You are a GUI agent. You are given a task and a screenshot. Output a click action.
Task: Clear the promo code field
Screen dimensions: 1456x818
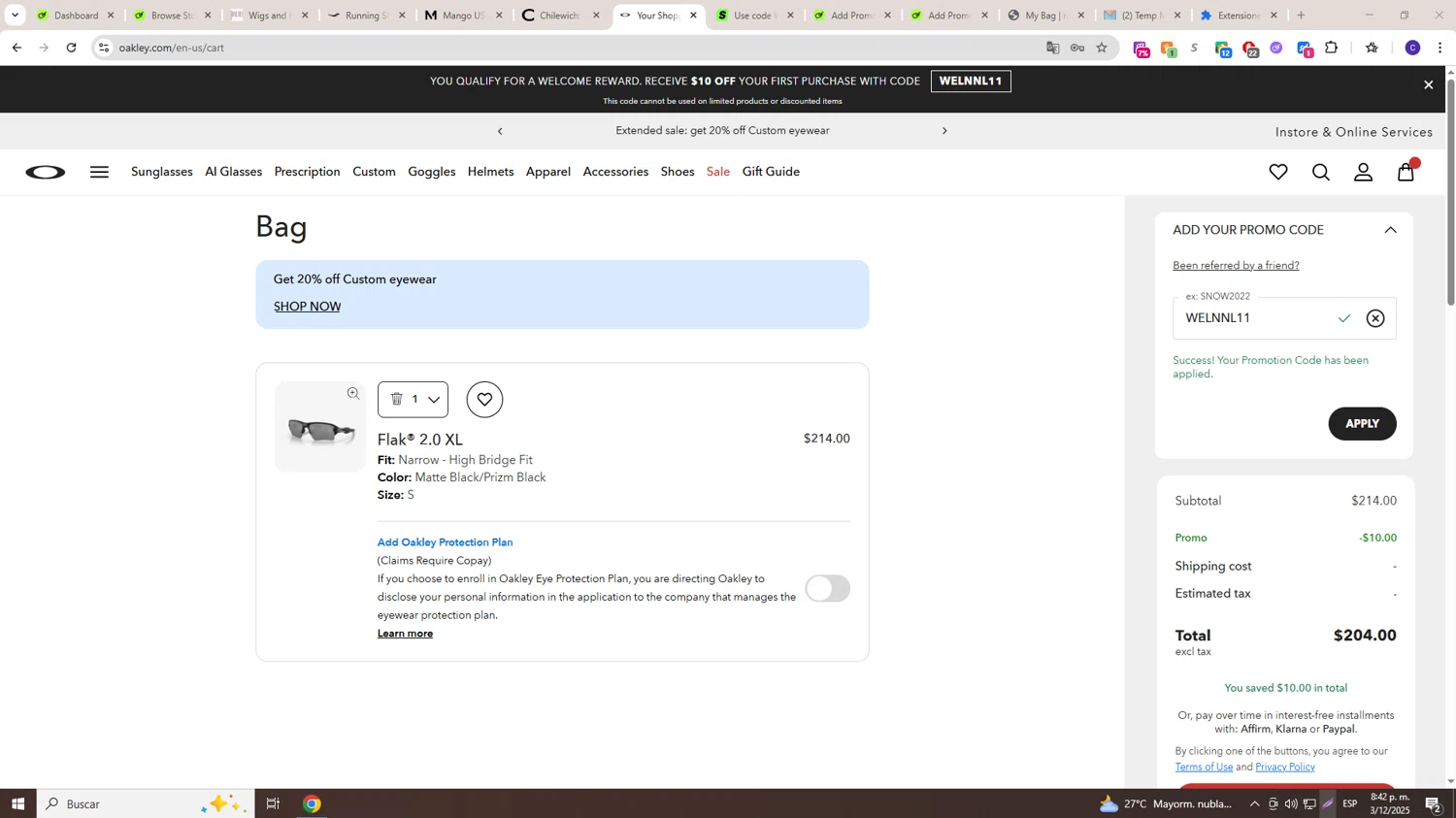(x=1375, y=318)
